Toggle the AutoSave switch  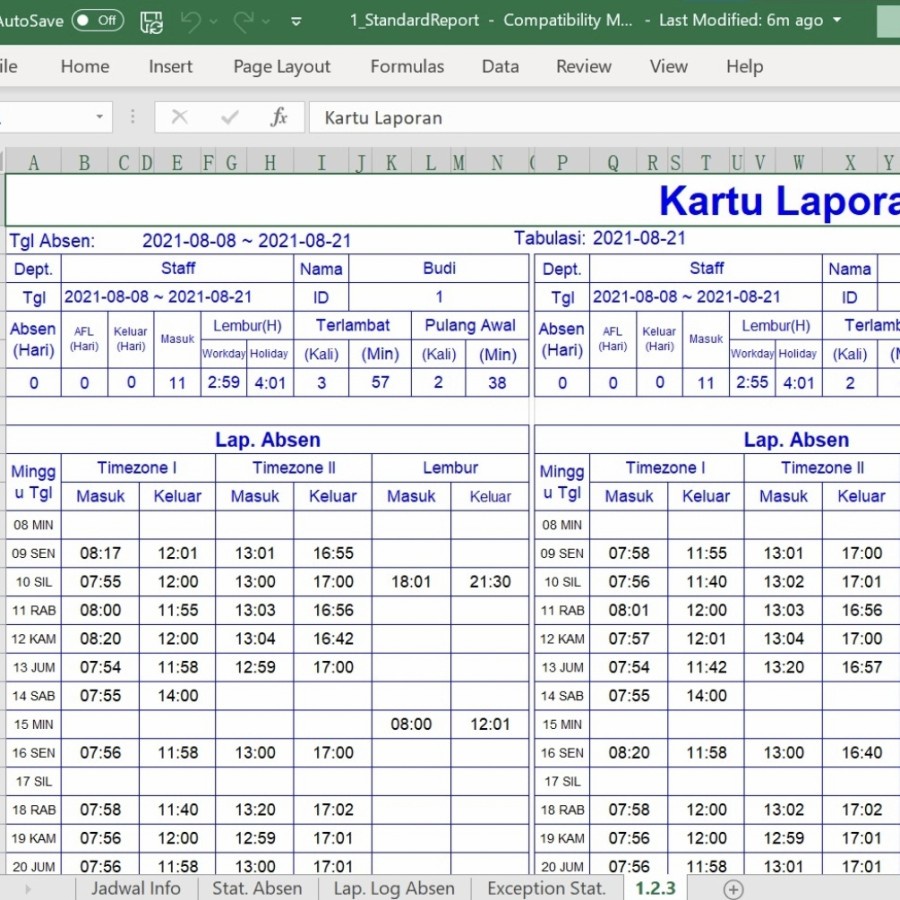[97, 20]
